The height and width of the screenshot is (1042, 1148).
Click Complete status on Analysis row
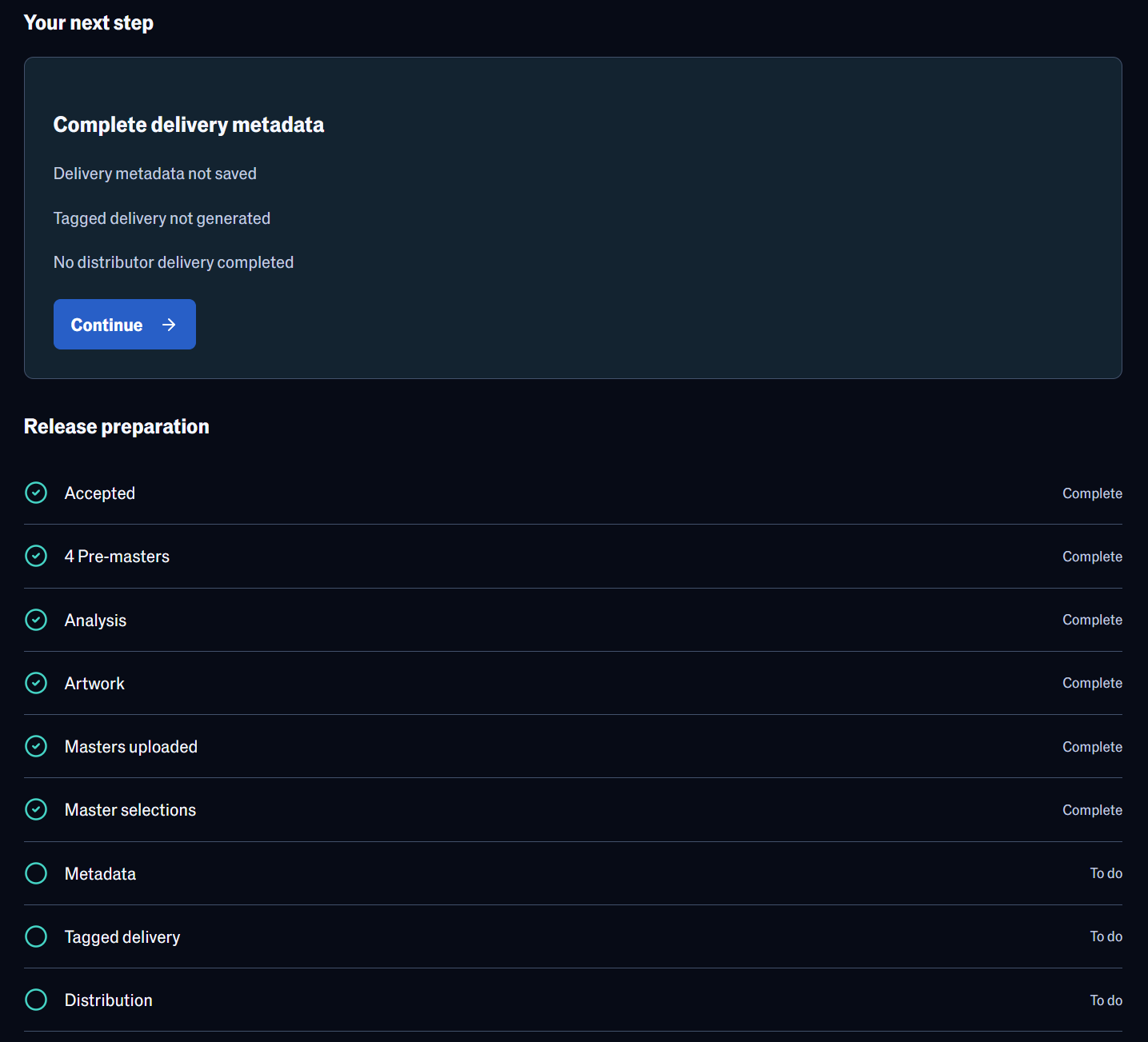pyautogui.click(x=1092, y=620)
